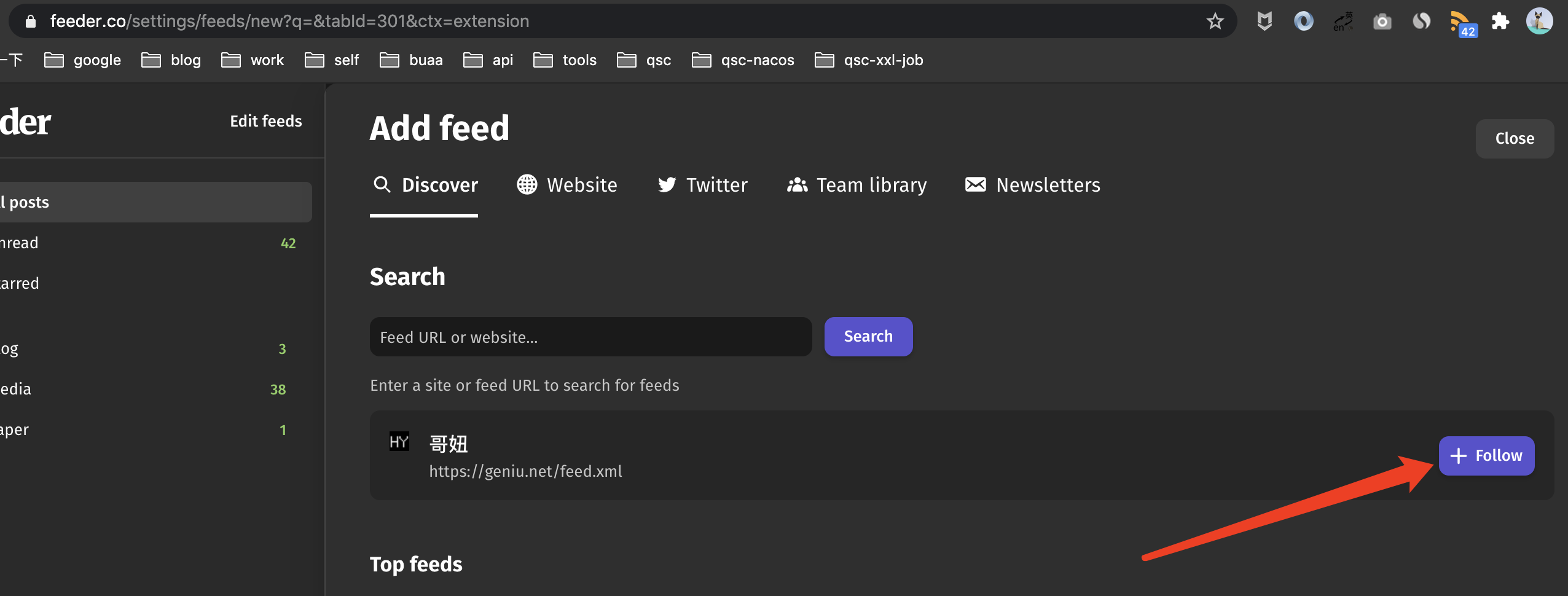Click the https://geniu.net/feed.xml URL text
The image size is (1568, 596).
click(525, 472)
